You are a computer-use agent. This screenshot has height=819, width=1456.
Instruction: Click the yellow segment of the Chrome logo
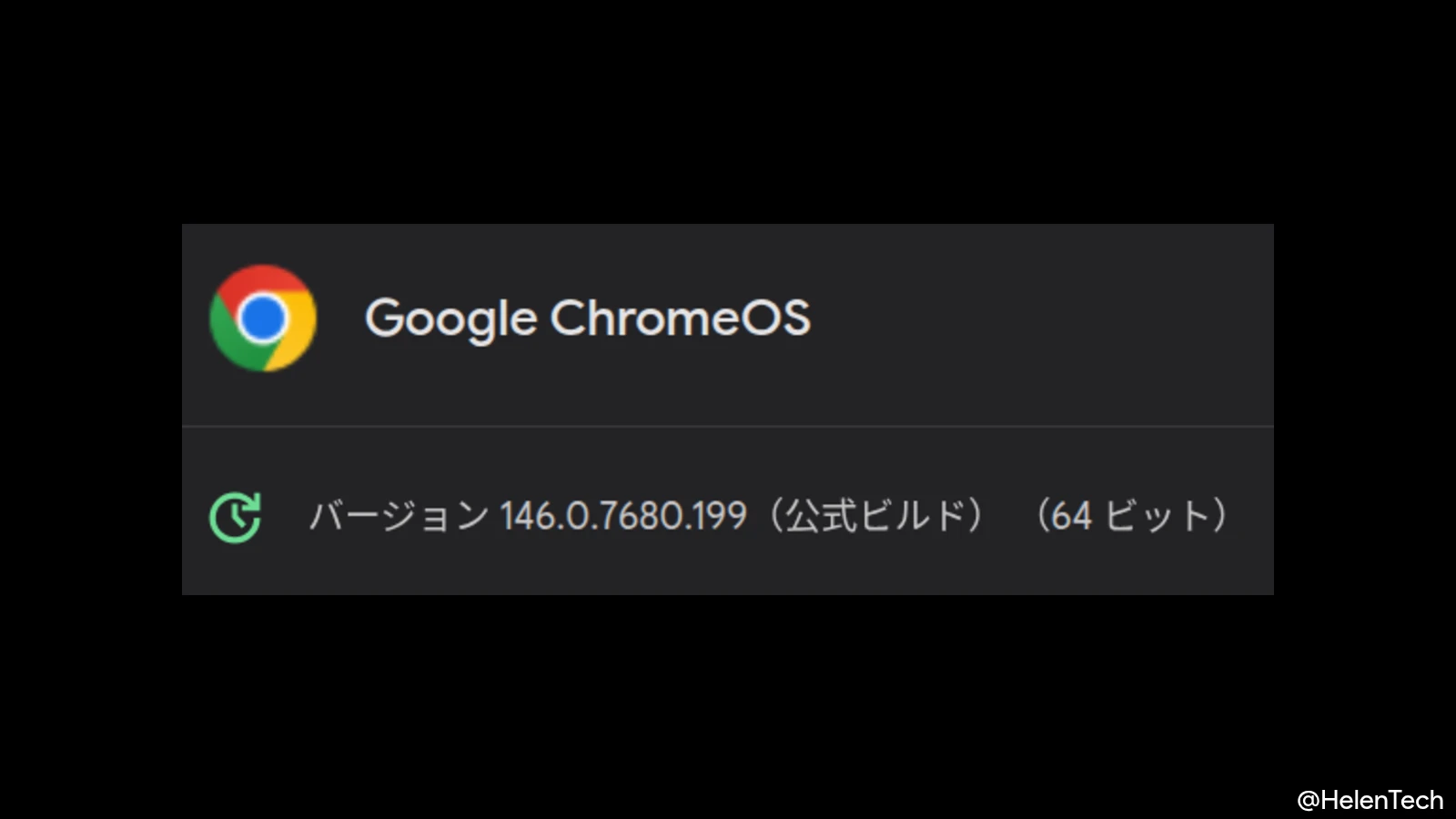[296, 341]
